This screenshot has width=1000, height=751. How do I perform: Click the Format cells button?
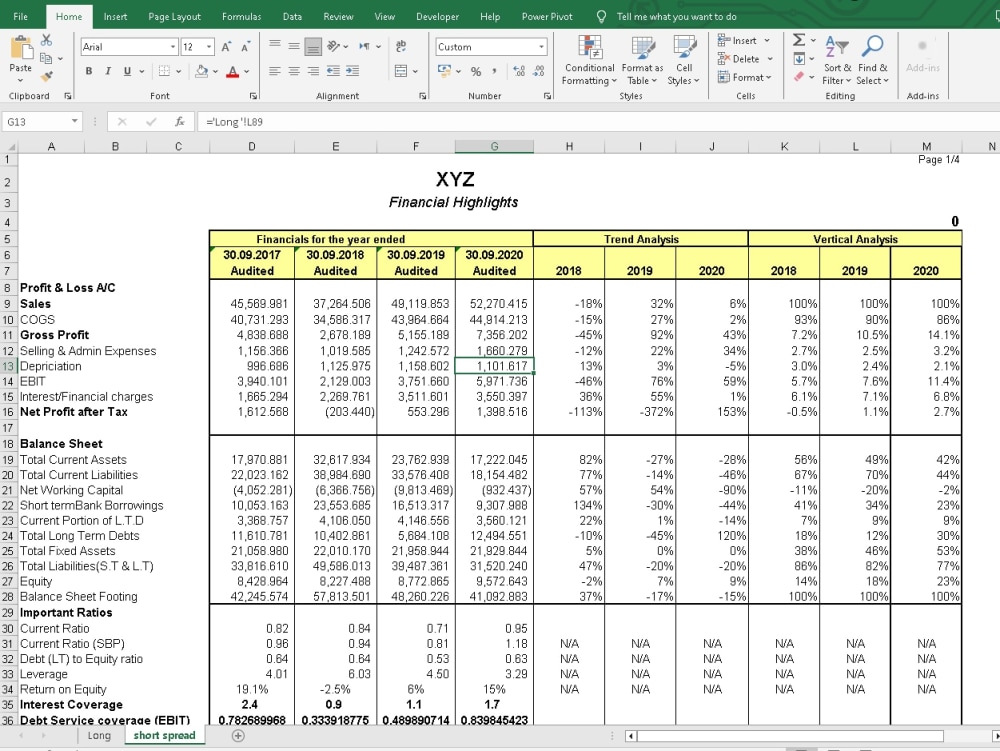(x=744, y=77)
